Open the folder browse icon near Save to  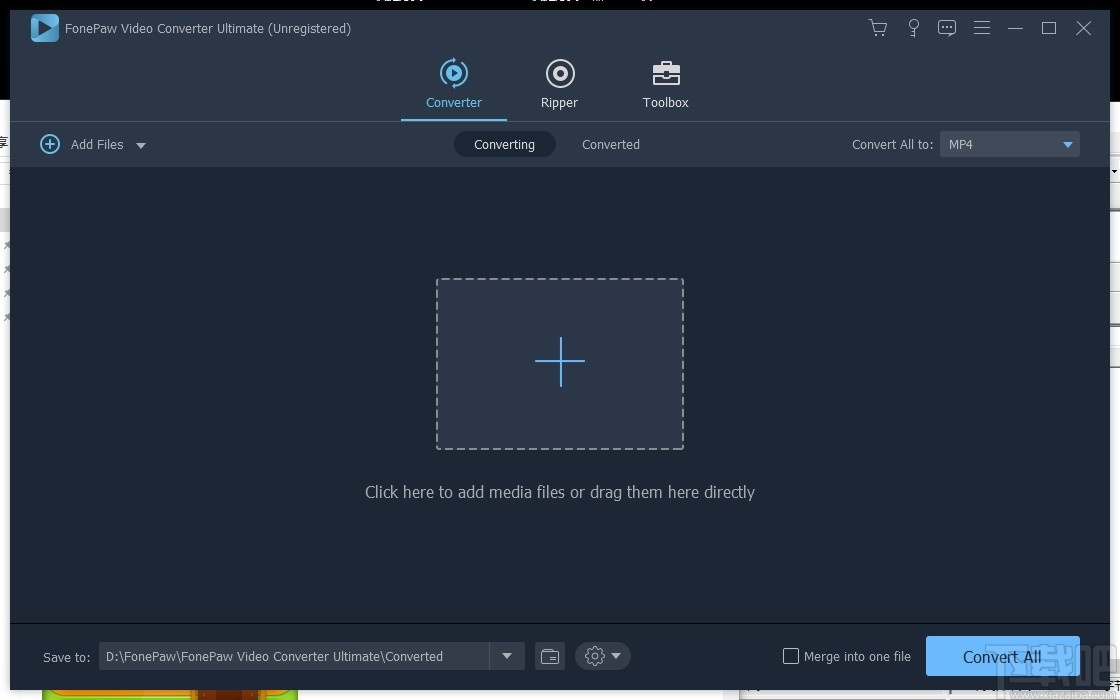pyautogui.click(x=549, y=656)
